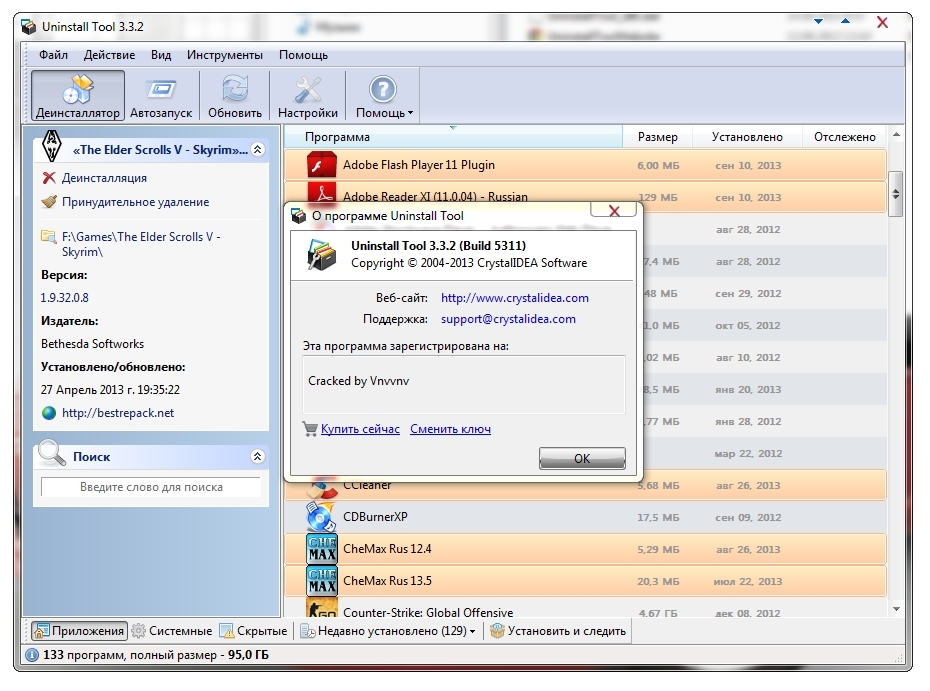Select the CDBurnerXP program name
This screenshot has height=691, width=930.
coord(375,517)
